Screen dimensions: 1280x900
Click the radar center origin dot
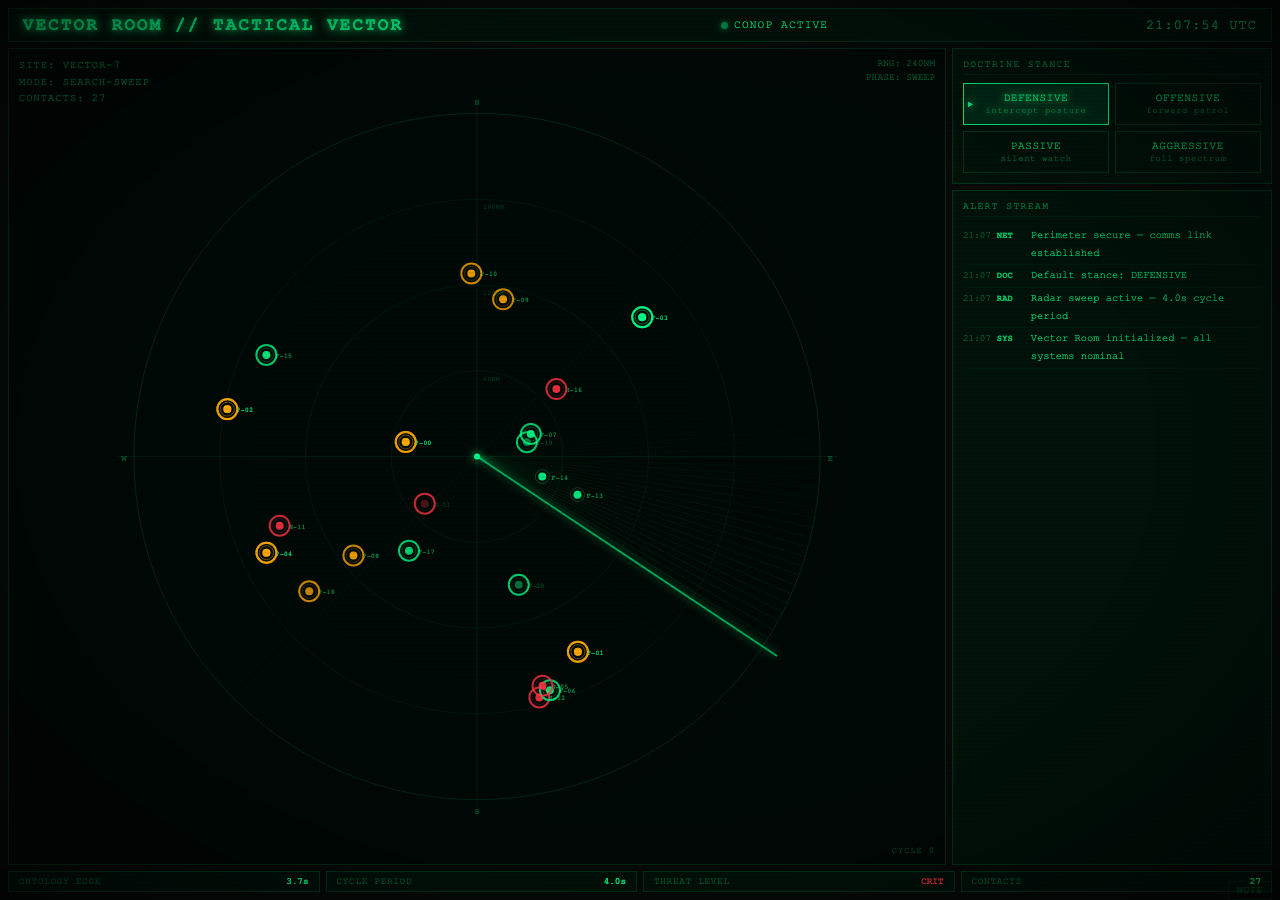click(477, 457)
